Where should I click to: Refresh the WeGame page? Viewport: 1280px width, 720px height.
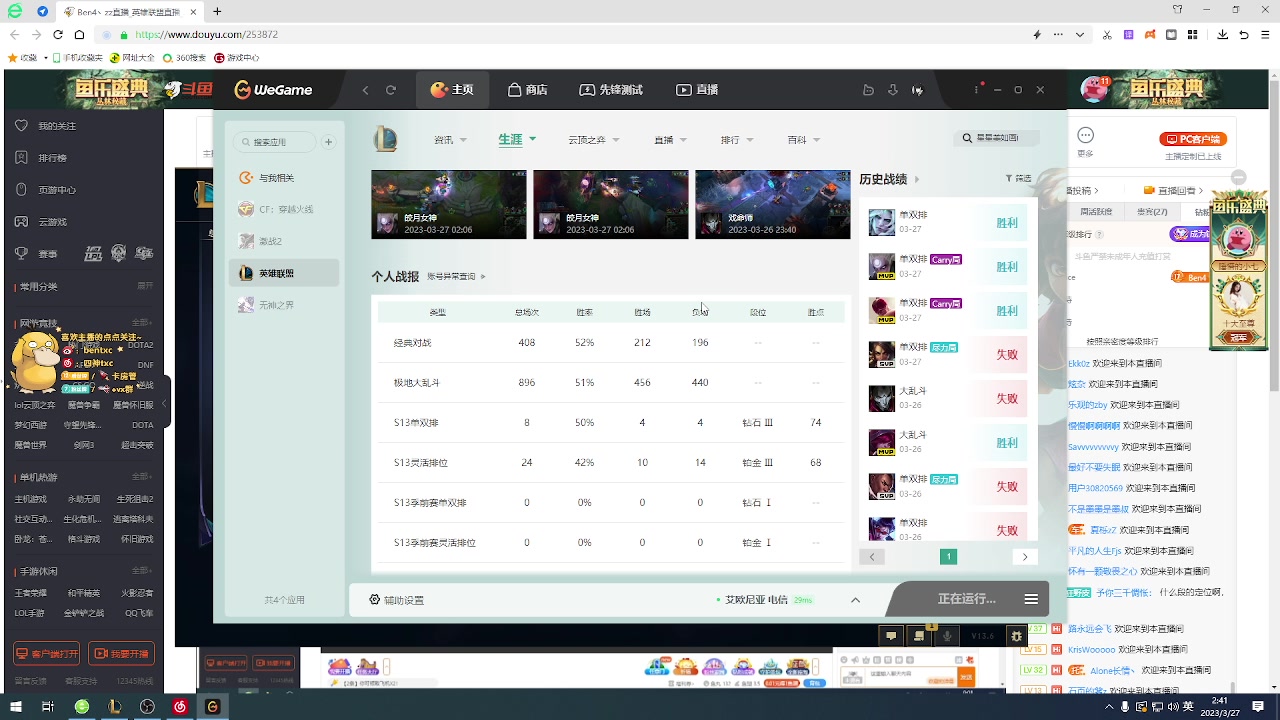(391, 90)
